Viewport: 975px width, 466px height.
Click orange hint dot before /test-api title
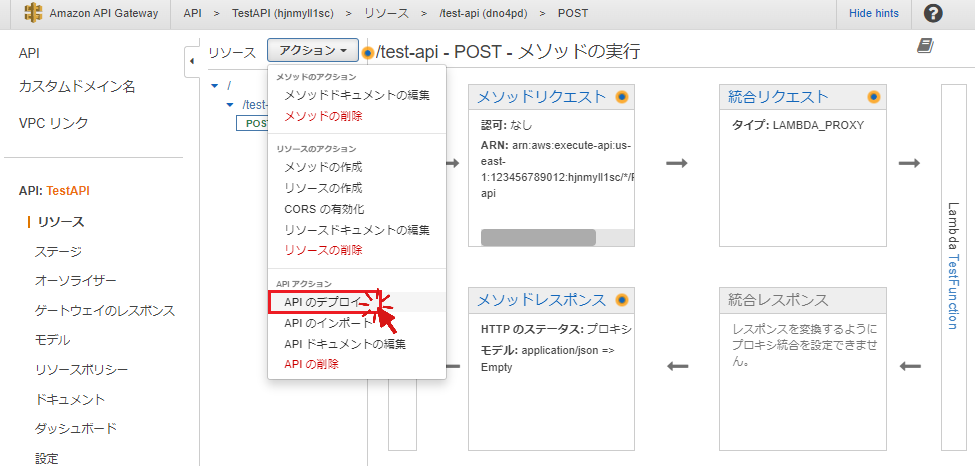[367, 52]
